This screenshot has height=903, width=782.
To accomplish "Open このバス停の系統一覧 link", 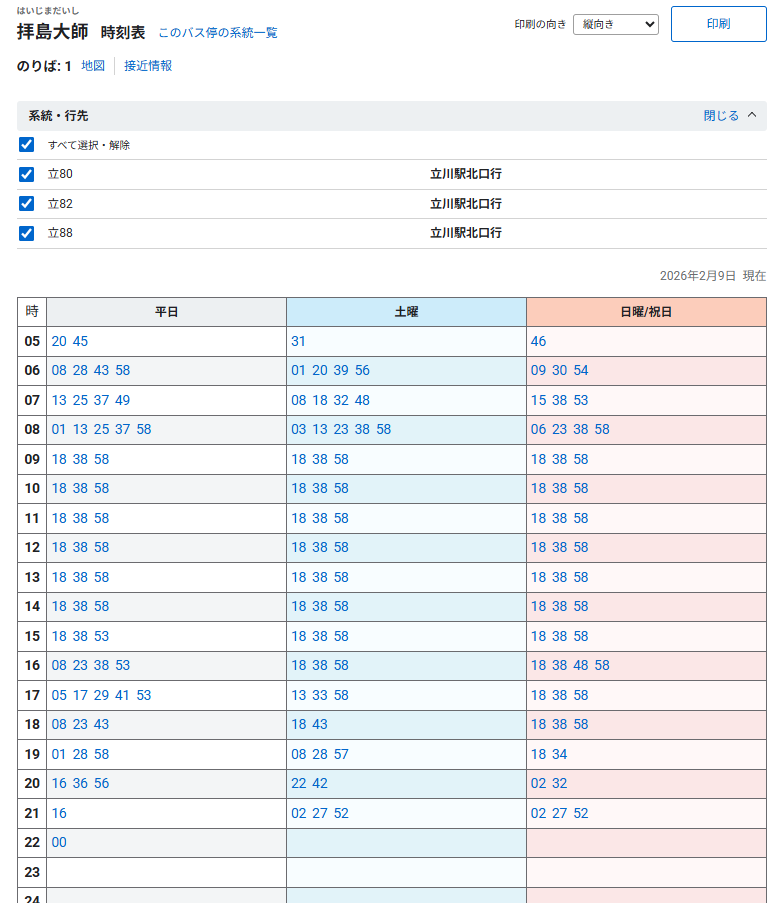I will pos(218,33).
